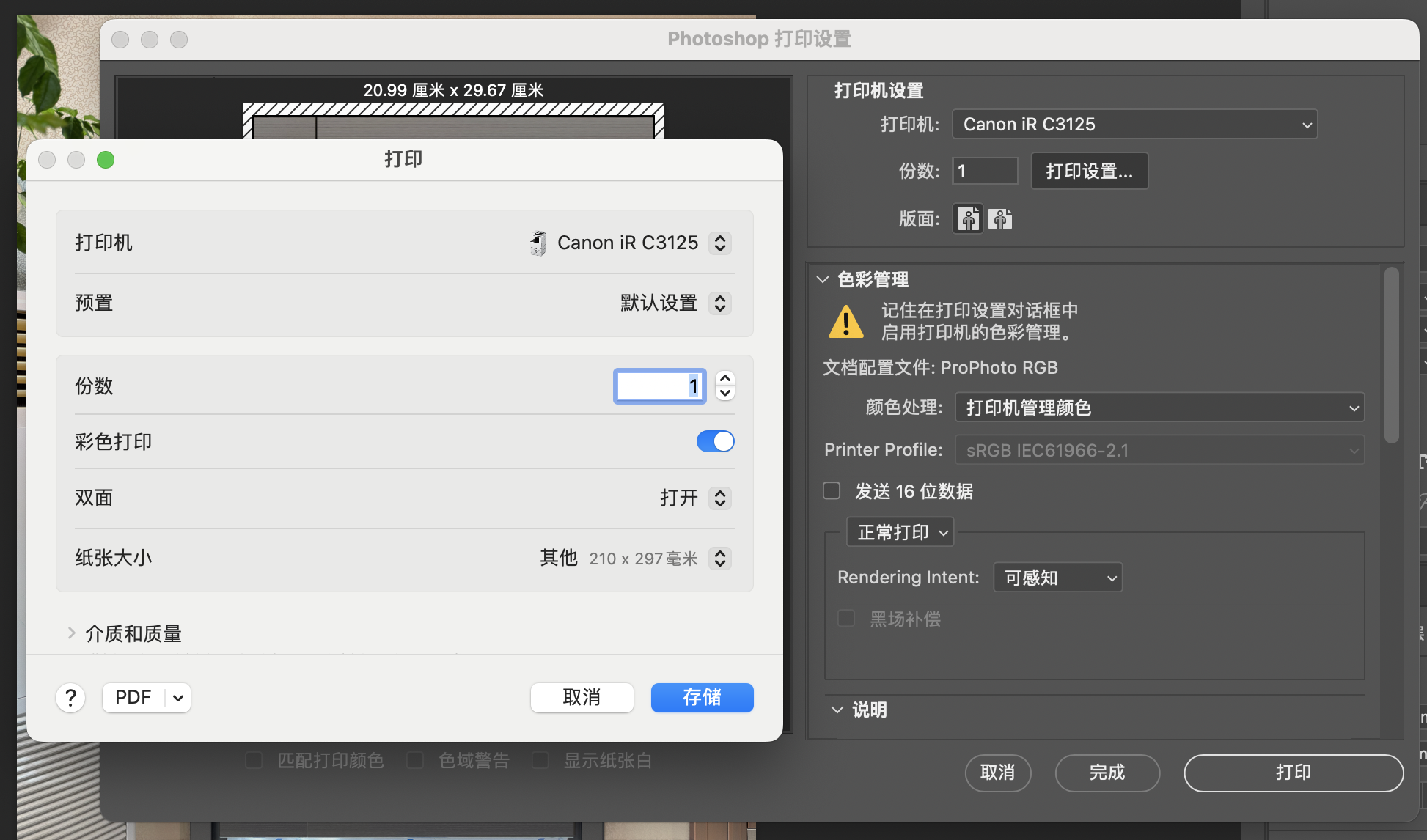Click the 份数 field in printer settings
Image resolution: width=1427 pixels, height=840 pixels.
pyautogui.click(x=984, y=172)
